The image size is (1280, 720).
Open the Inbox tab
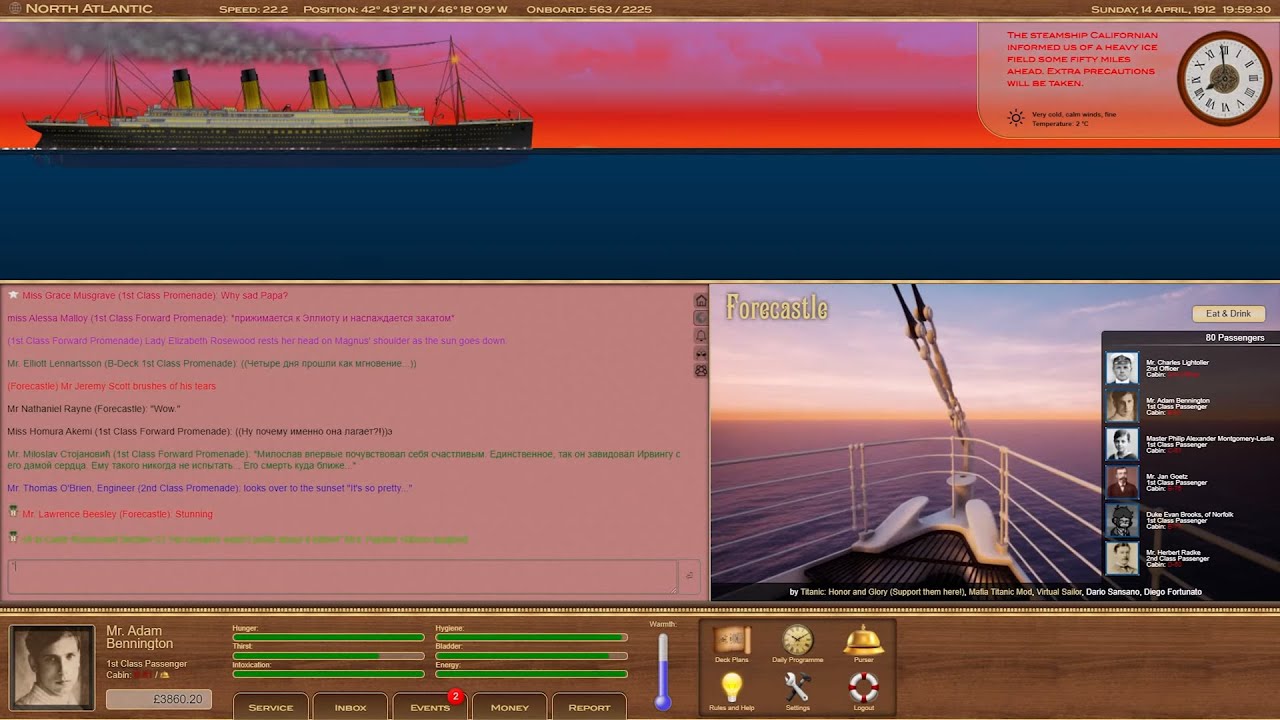pos(350,706)
